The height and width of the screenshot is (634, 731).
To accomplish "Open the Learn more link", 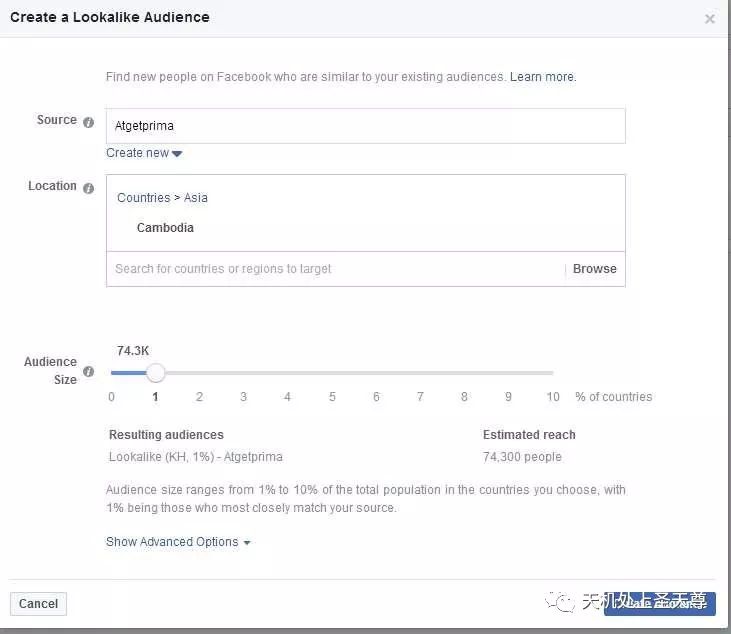I will tap(542, 77).
